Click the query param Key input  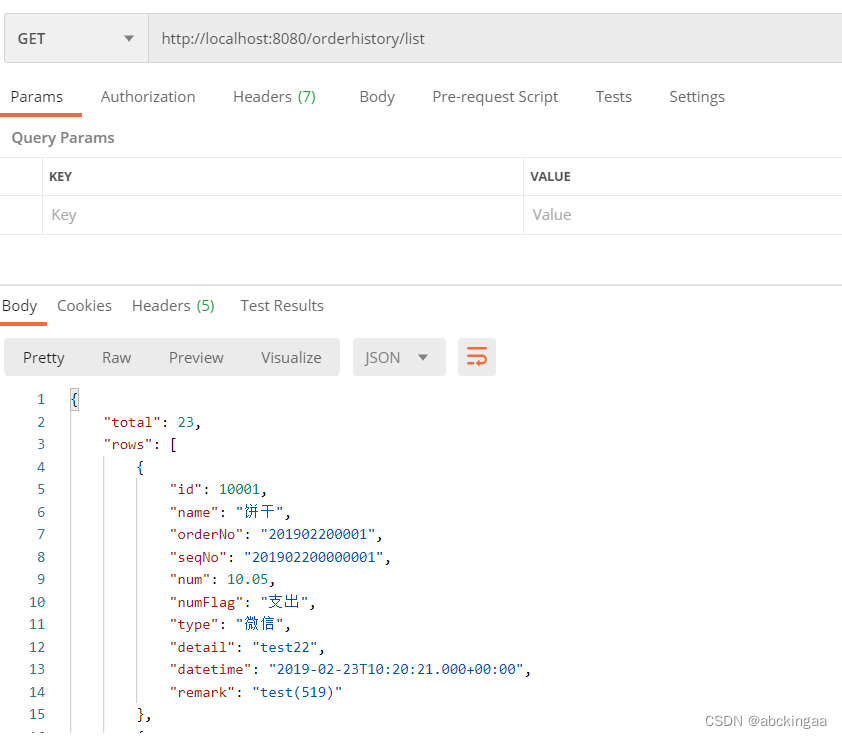(x=282, y=215)
